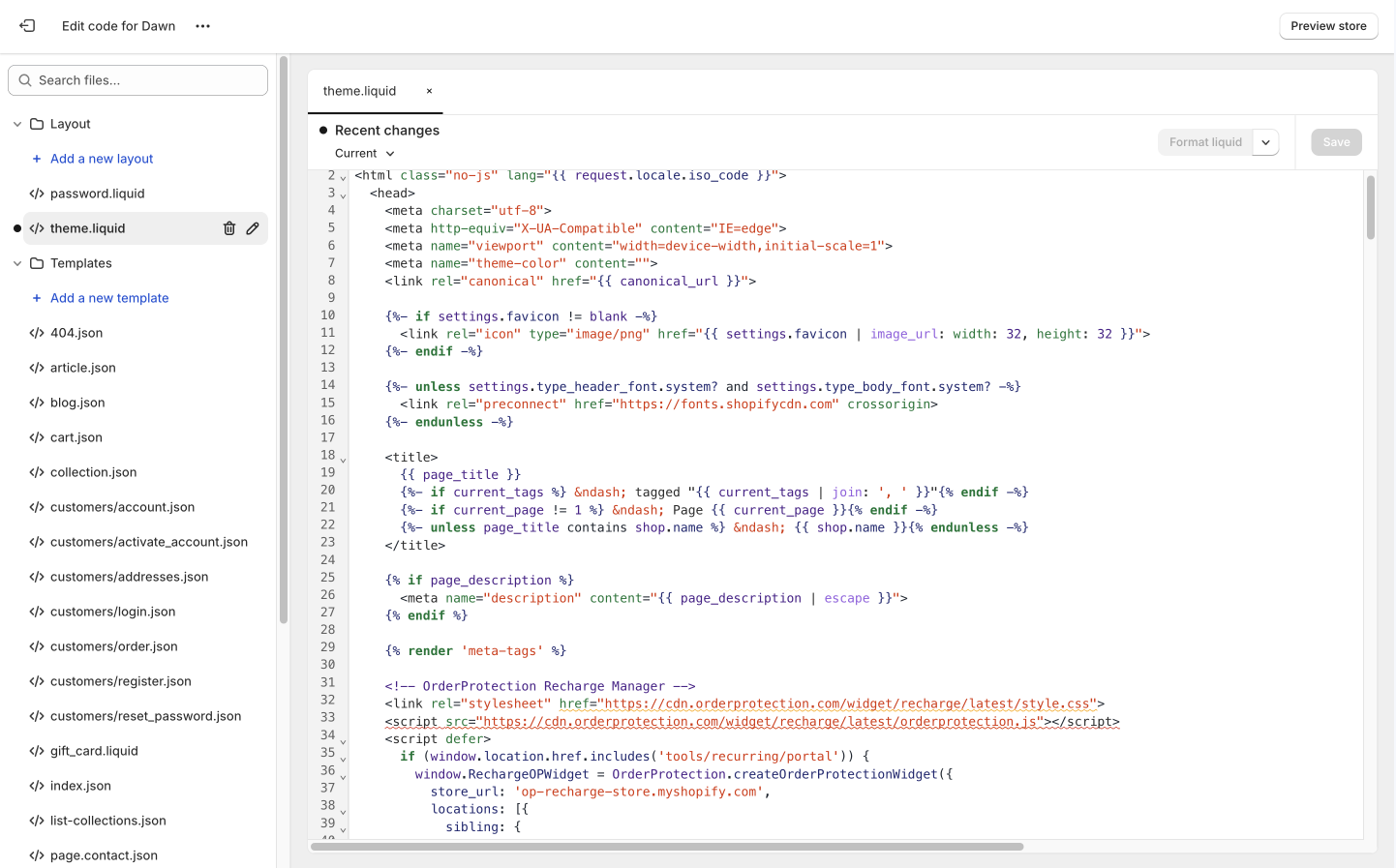Click the code icon beside 404.json
Screen dimensions: 1396x868
37,332
